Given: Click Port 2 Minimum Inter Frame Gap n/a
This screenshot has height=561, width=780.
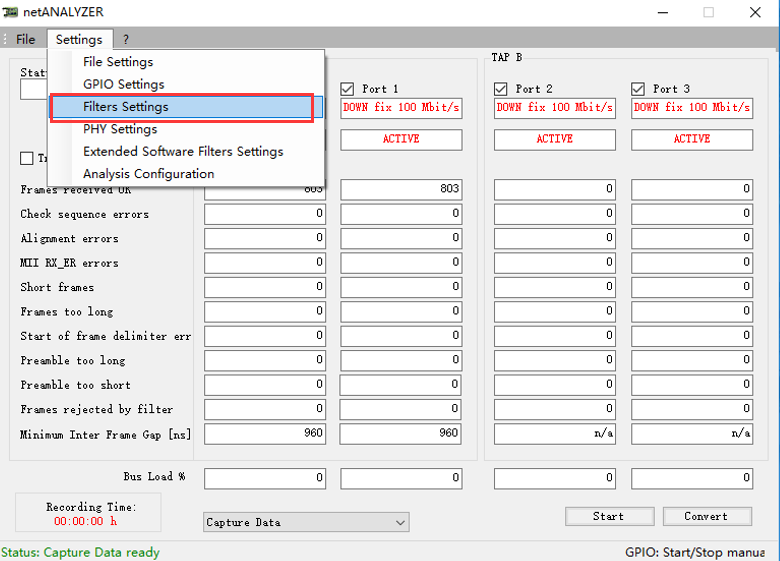Looking at the screenshot, I should pos(555,434).
